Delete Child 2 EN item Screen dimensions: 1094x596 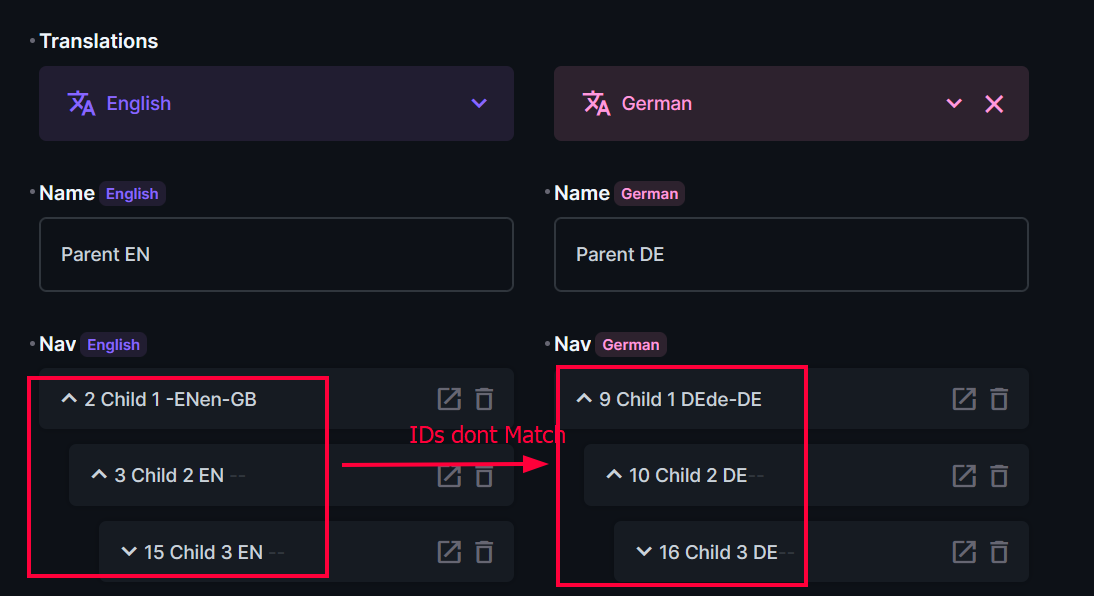(x=484, y=476)
